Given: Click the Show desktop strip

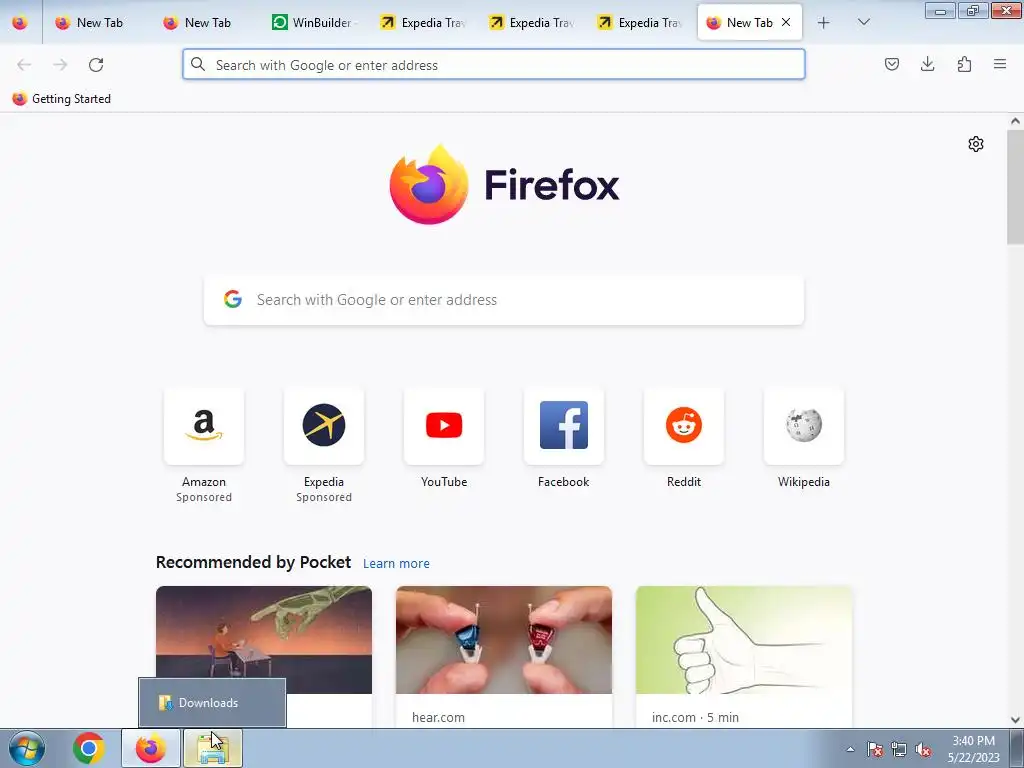Looking at the screenshot, I should tap(1017, 748).
